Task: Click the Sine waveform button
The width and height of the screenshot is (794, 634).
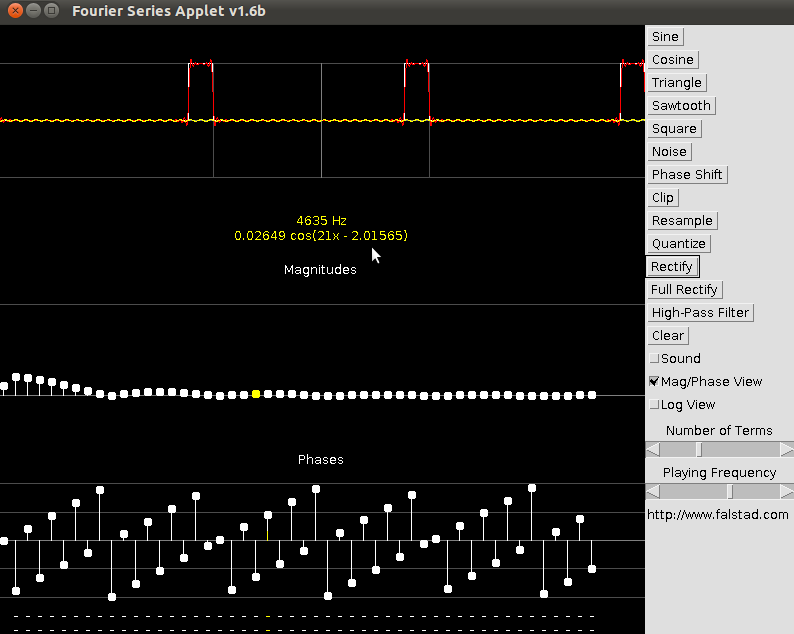Action: (665, 37)
